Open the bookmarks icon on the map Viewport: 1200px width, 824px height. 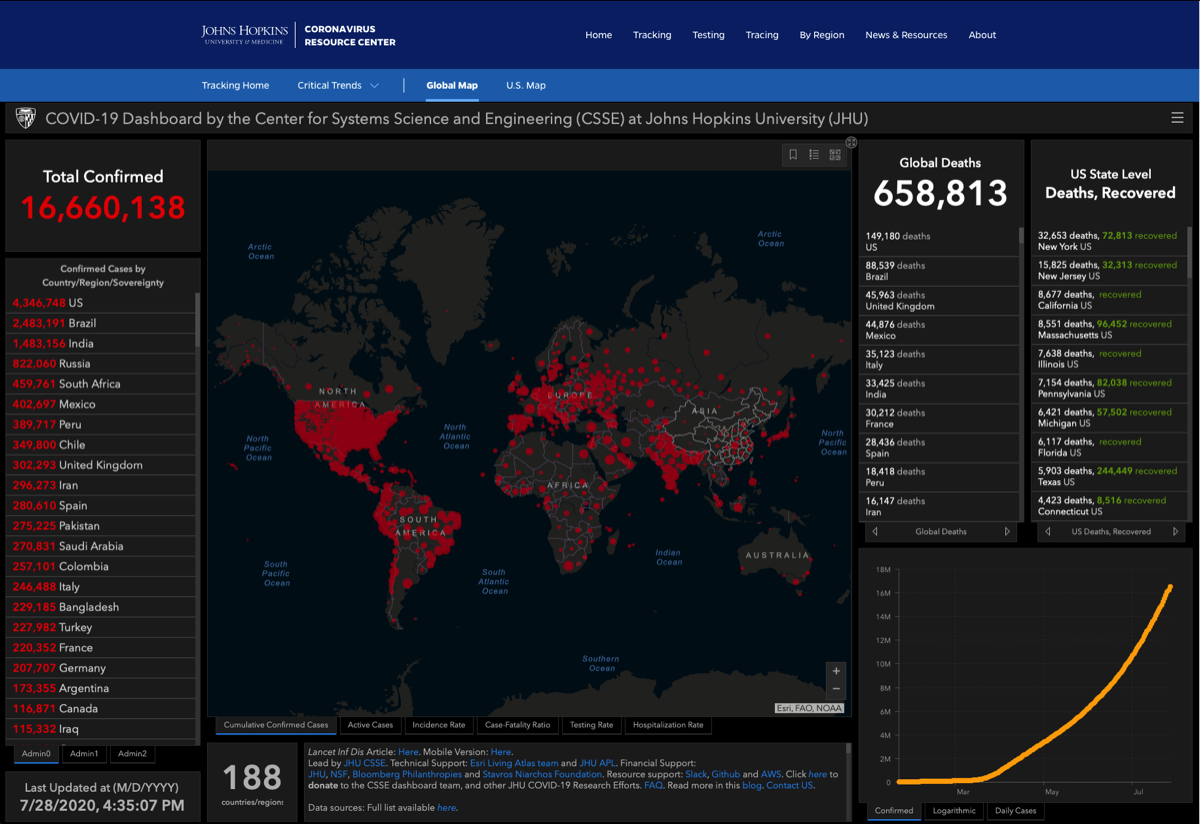pyautogui.click(x=793, y=155)
